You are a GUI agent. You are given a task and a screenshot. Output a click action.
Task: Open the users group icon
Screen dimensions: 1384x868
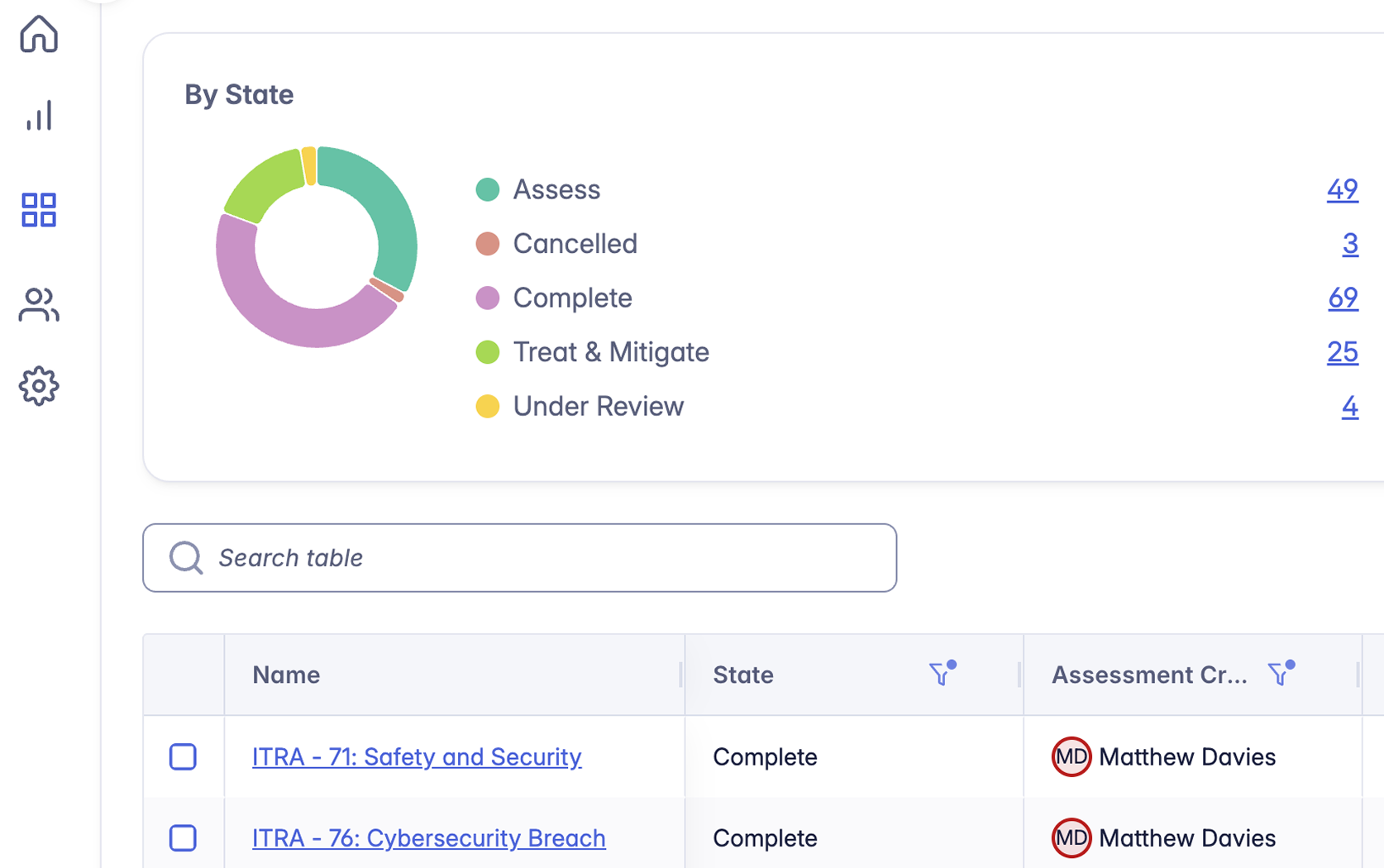[x=39, y=305]
